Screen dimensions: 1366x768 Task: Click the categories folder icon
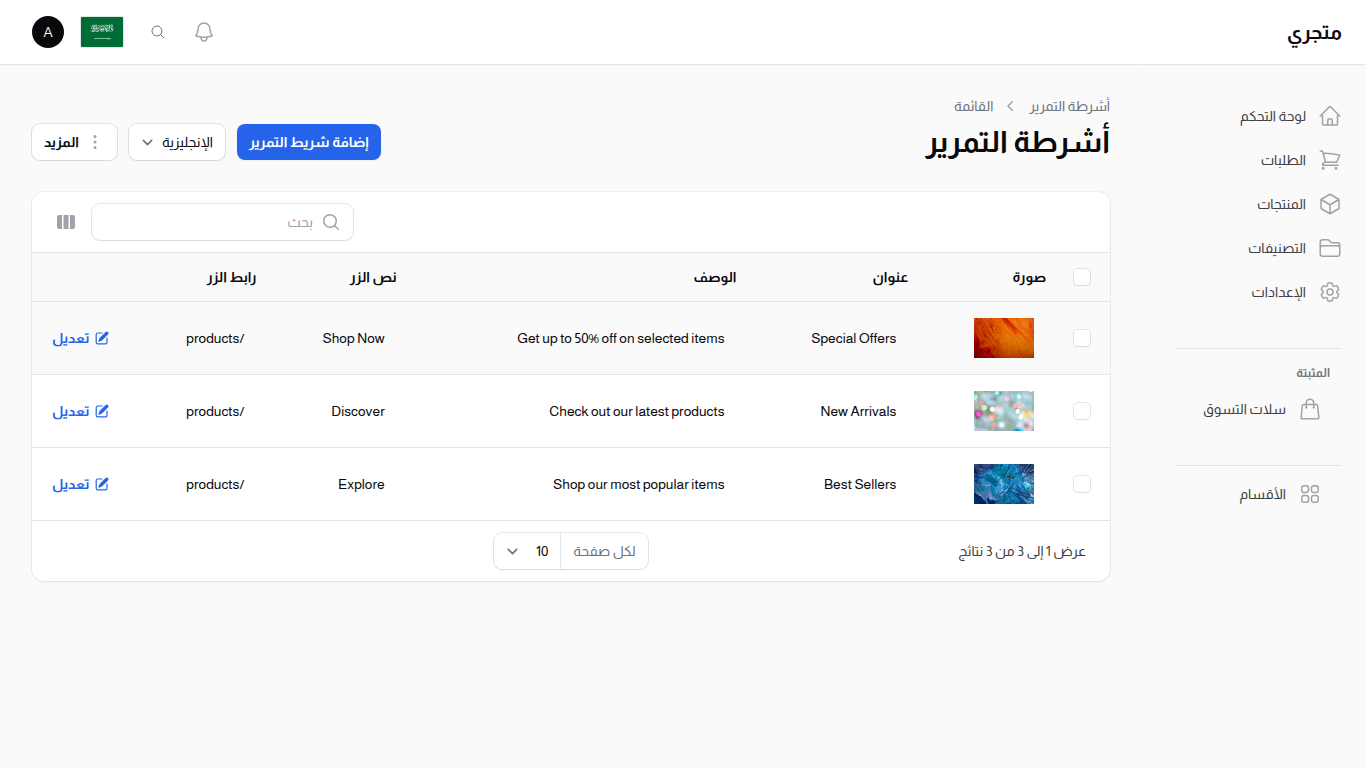(x=1330, y=247)
